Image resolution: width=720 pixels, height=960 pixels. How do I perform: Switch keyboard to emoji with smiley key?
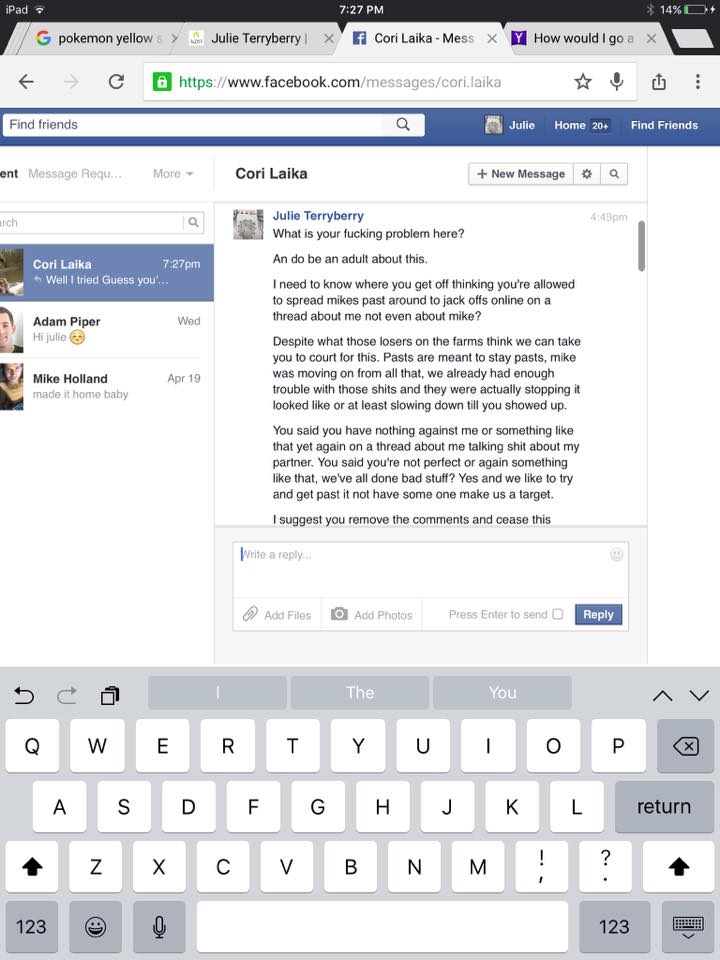point(96,927)
